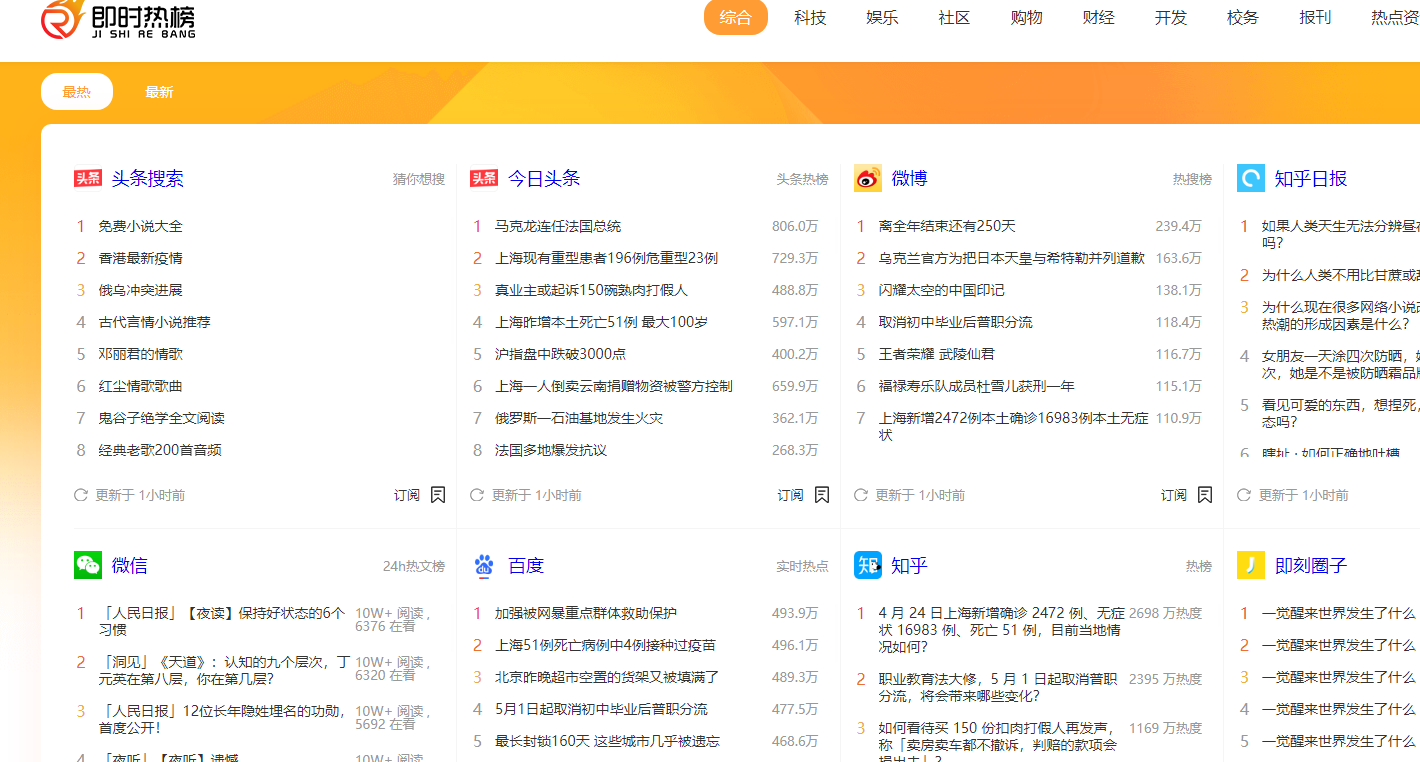
Task: Open 法国多地爆发抗议 headline
Action: (x=551, y=450)
